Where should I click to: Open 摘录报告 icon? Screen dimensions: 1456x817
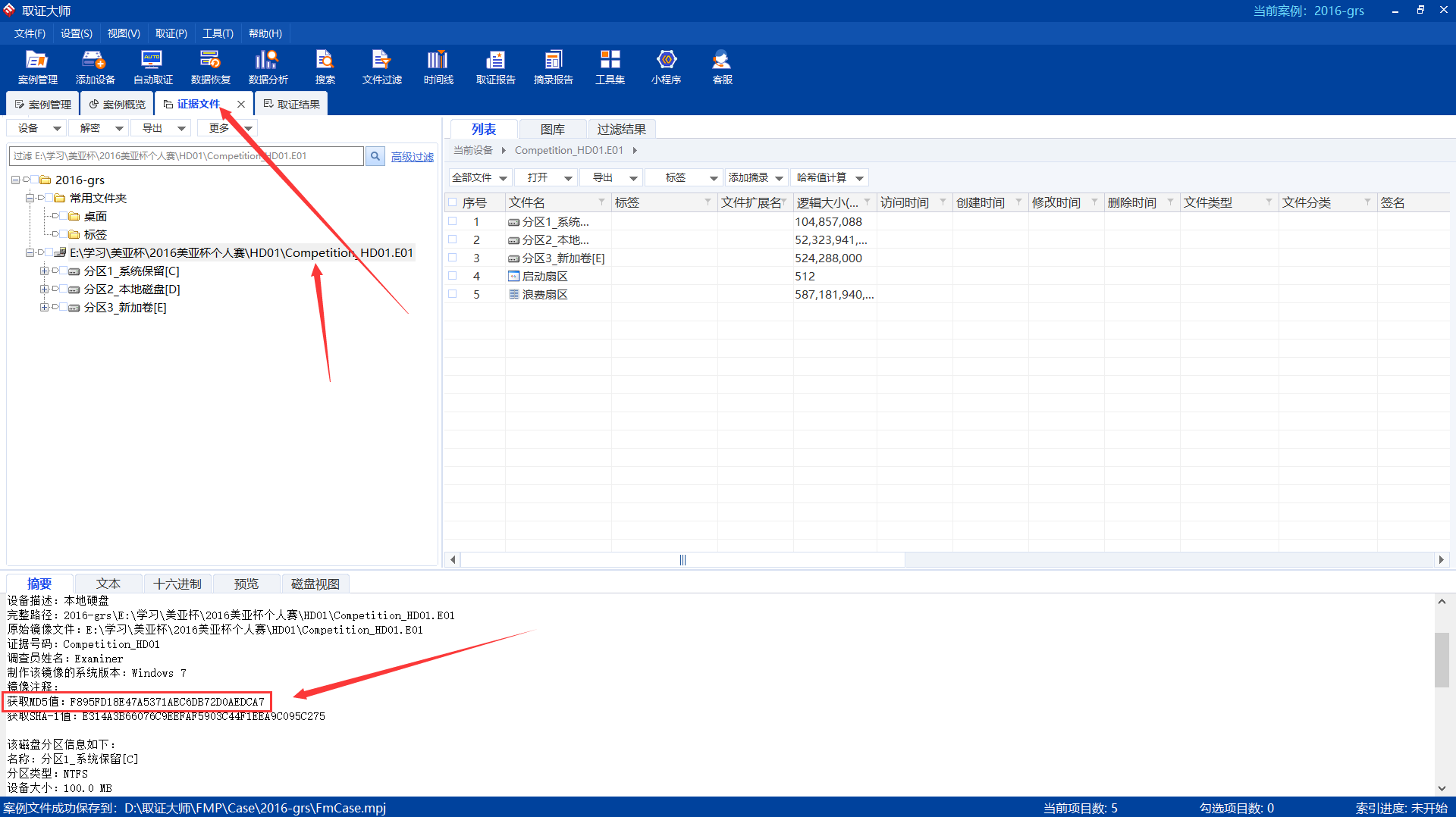click(x=553, y=67)
